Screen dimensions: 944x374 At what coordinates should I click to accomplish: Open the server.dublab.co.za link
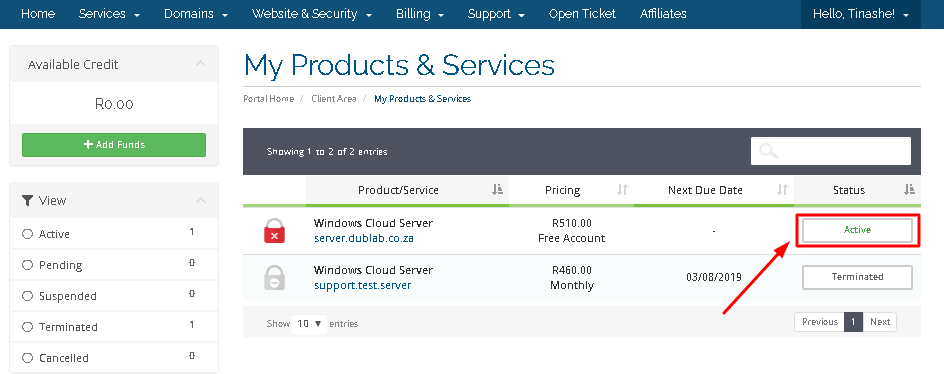364,238
